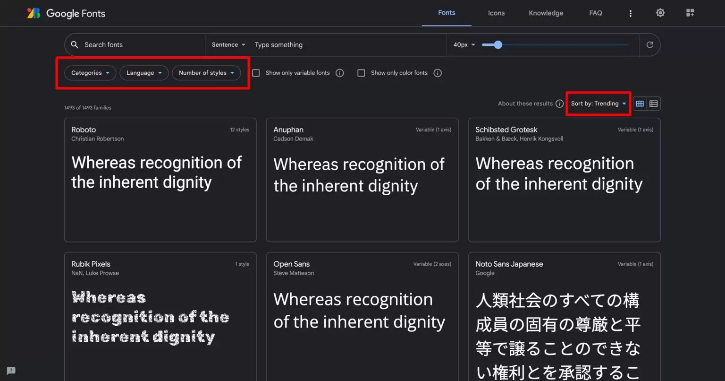This screenshot has height=381, width=725.
Task: Switch to grid view layout
Action: click(640, 104)
